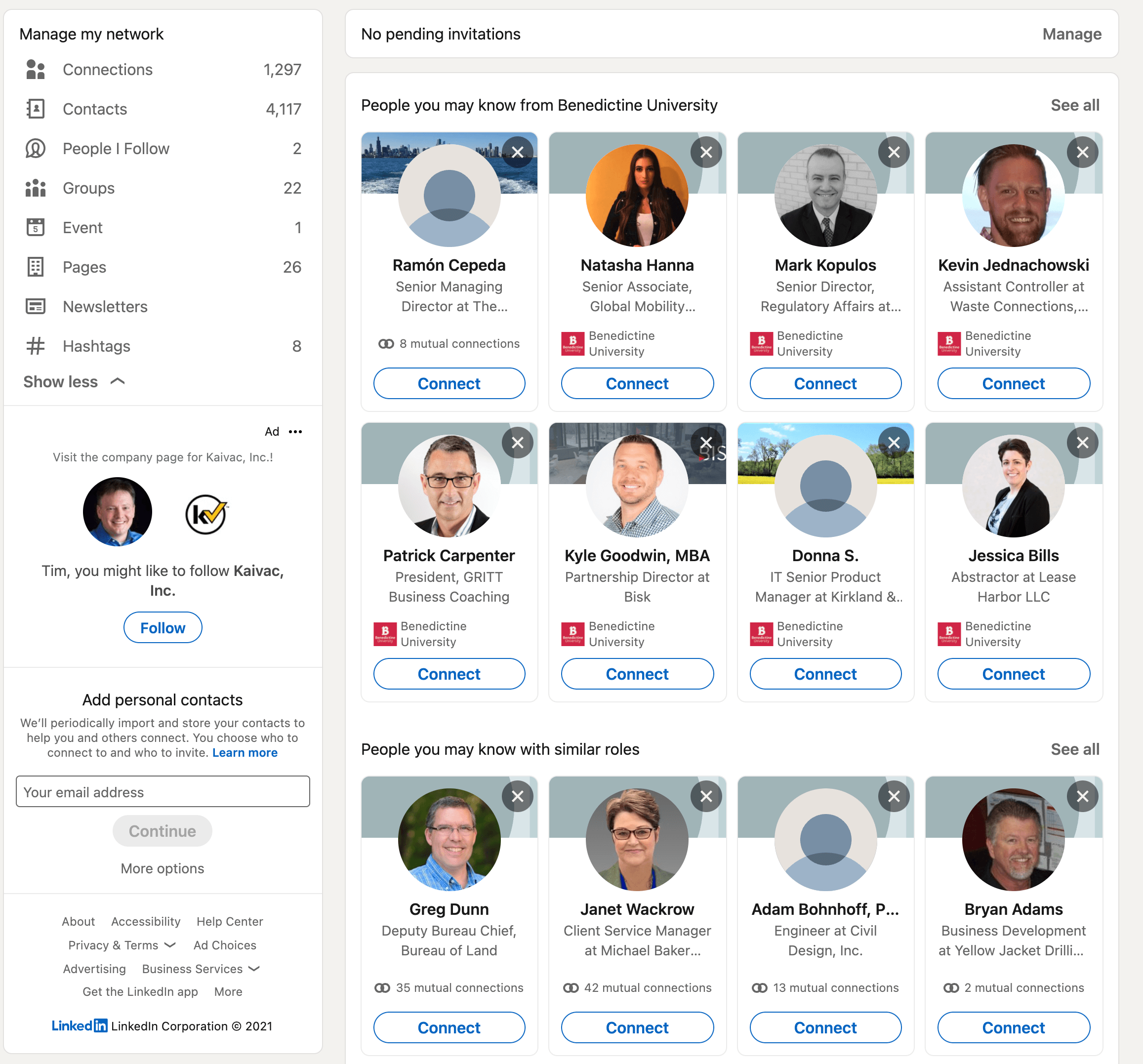Connect with Kyle Goodwin, MBA

tap(637, 674)
